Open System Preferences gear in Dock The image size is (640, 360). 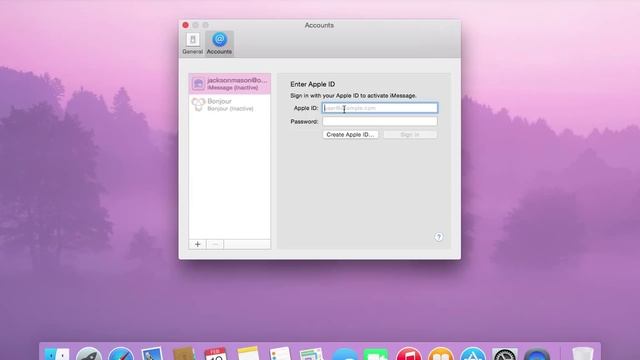504,355
